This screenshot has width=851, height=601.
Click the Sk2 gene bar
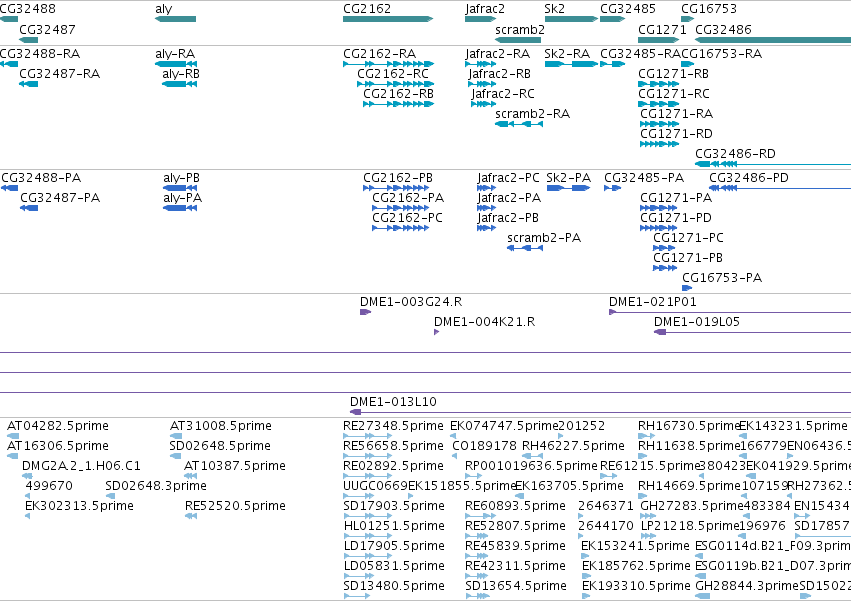tap(571, 19)
